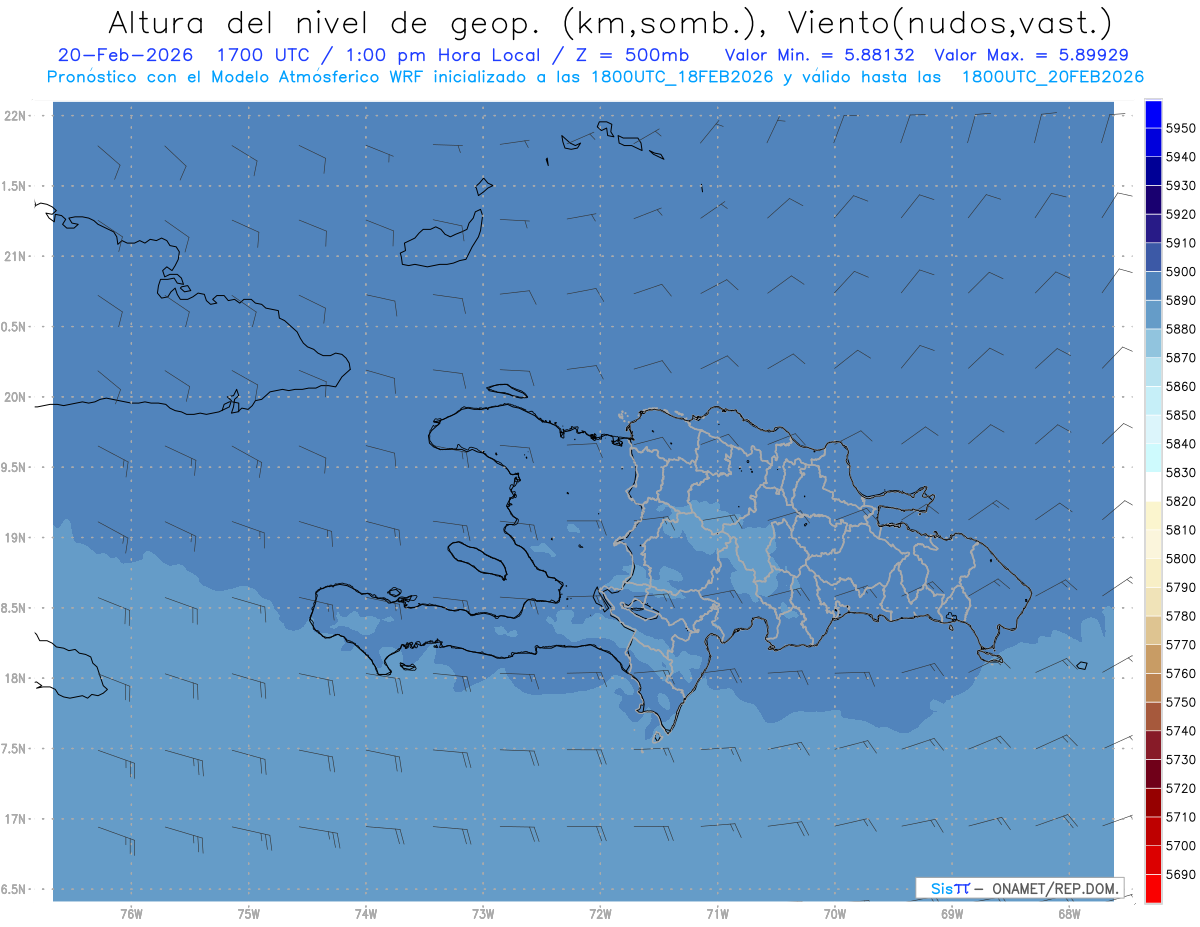The image size is (1200, 927).
Task: Click the legend swatch between 5900 and 5890
Action: [1152, 286]
